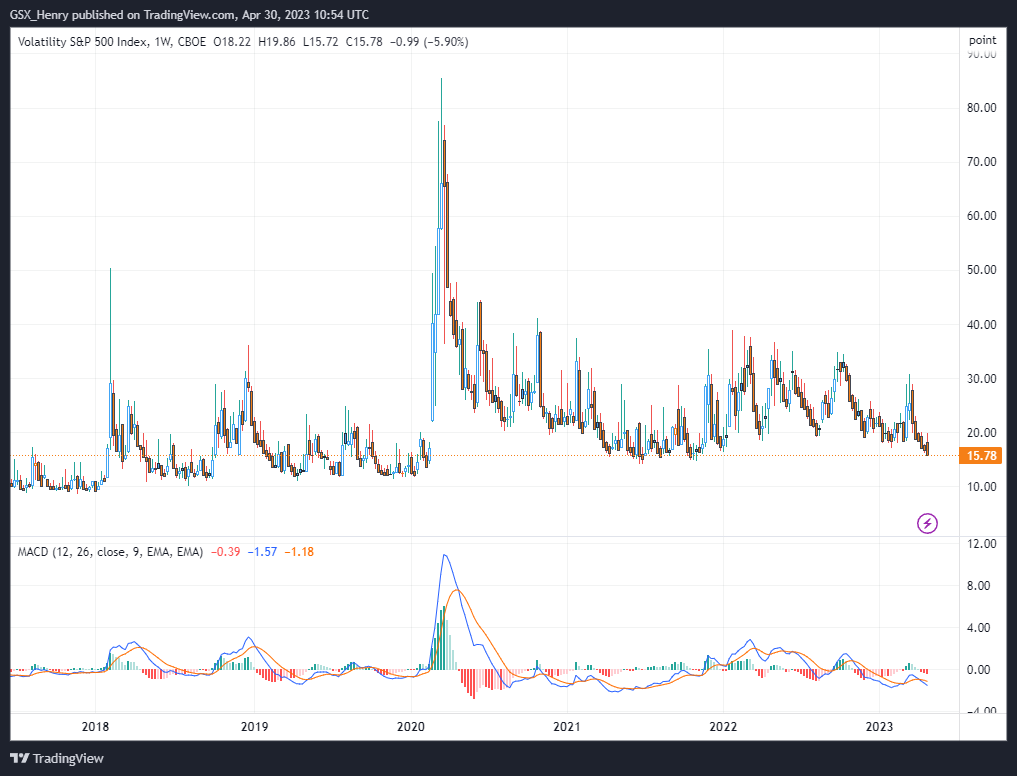The height and width of the screenshot is (776, 1017).
Task: Click the orange signal value −1.18
Action: click(299, 552)
